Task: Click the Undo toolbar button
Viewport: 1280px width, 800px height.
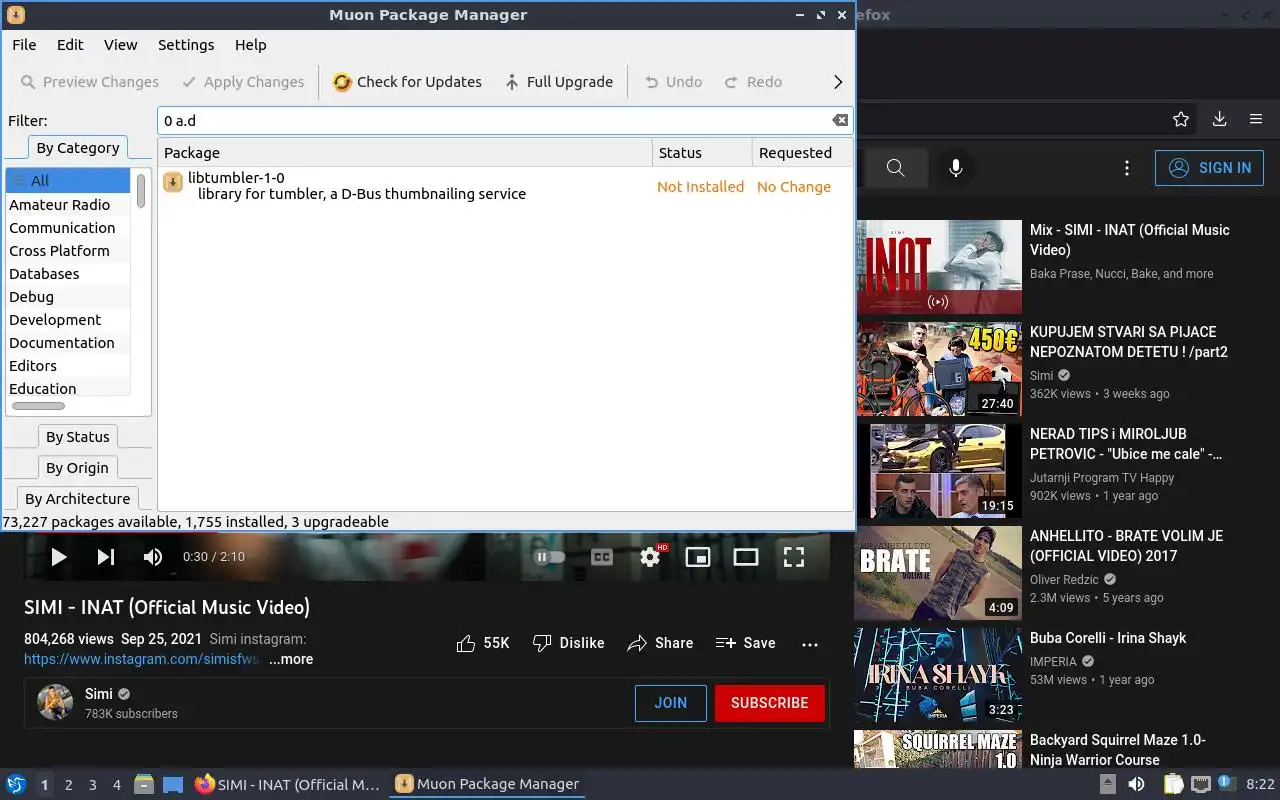Action: [673, 82]
